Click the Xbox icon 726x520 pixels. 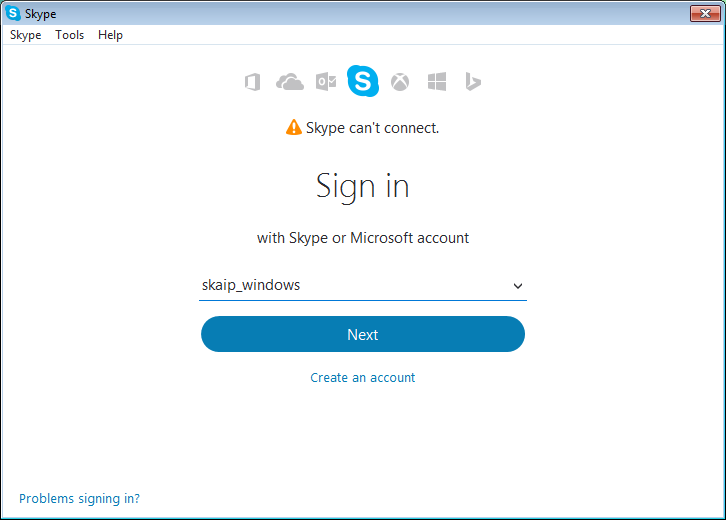tap(400, 82)
